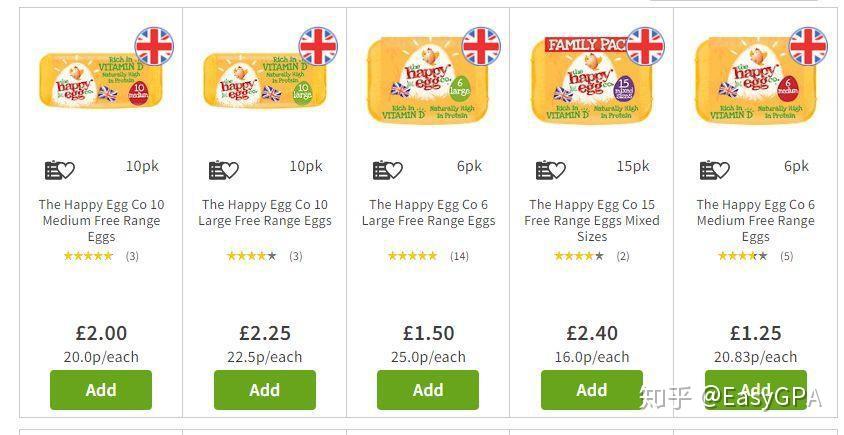
Task: View star rating reviews for 6 Large eggs
Action: pyautogui.click(x=428, y=256)
